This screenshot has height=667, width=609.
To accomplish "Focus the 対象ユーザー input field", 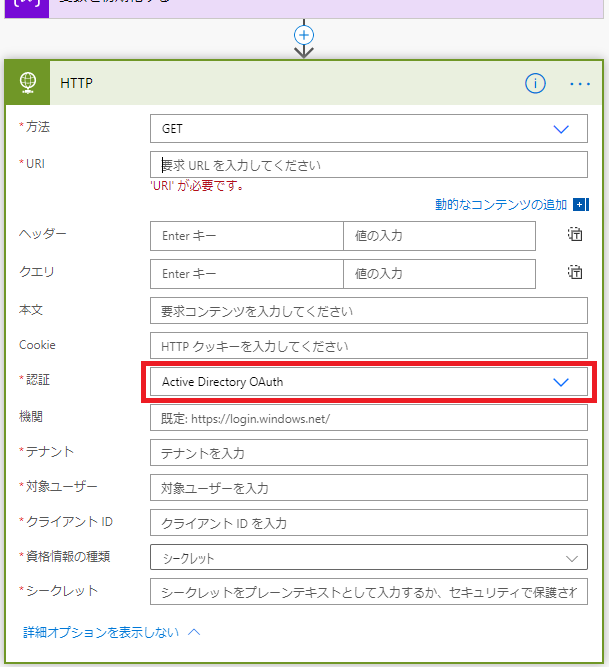I will (369, 488).
